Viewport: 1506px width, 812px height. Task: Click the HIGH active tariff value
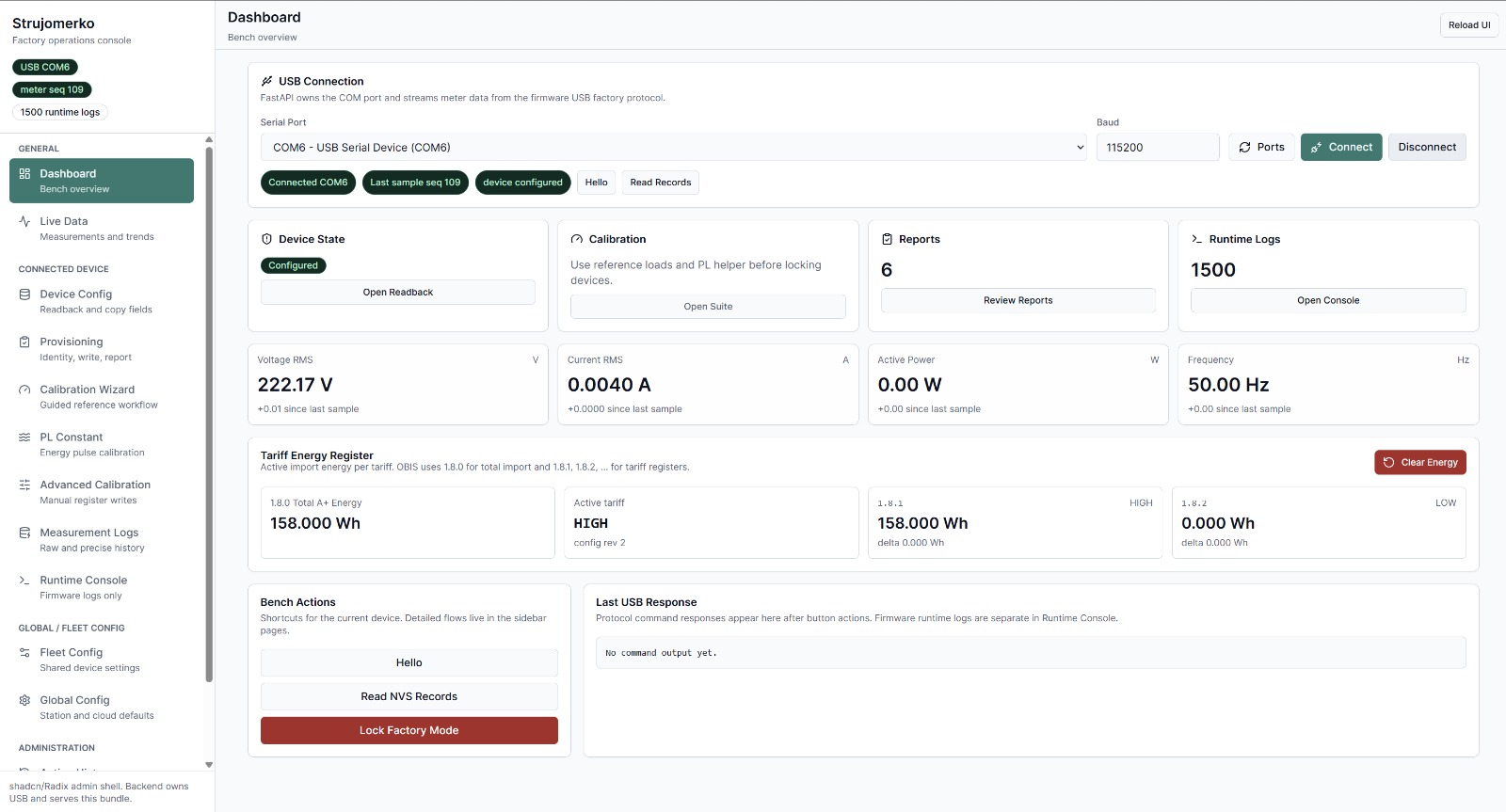(591, 523)
